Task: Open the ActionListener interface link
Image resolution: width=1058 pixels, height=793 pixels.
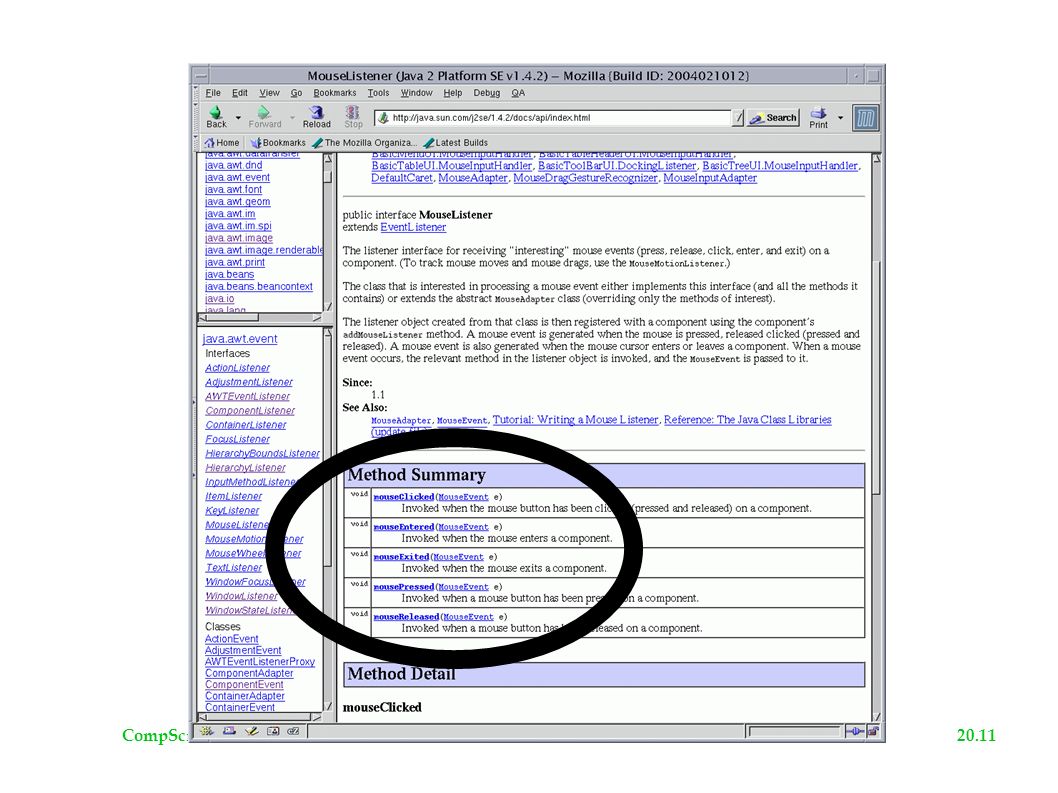Action: pyautogui.click(x=238, y=368)
